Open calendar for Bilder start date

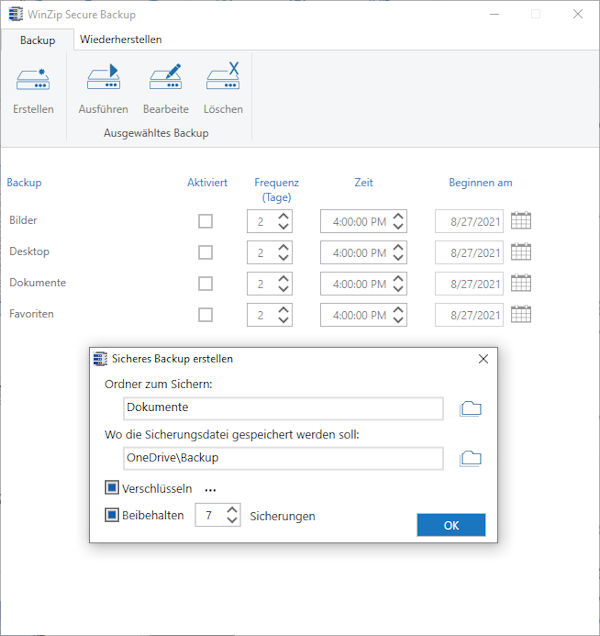tap(521, 221)
